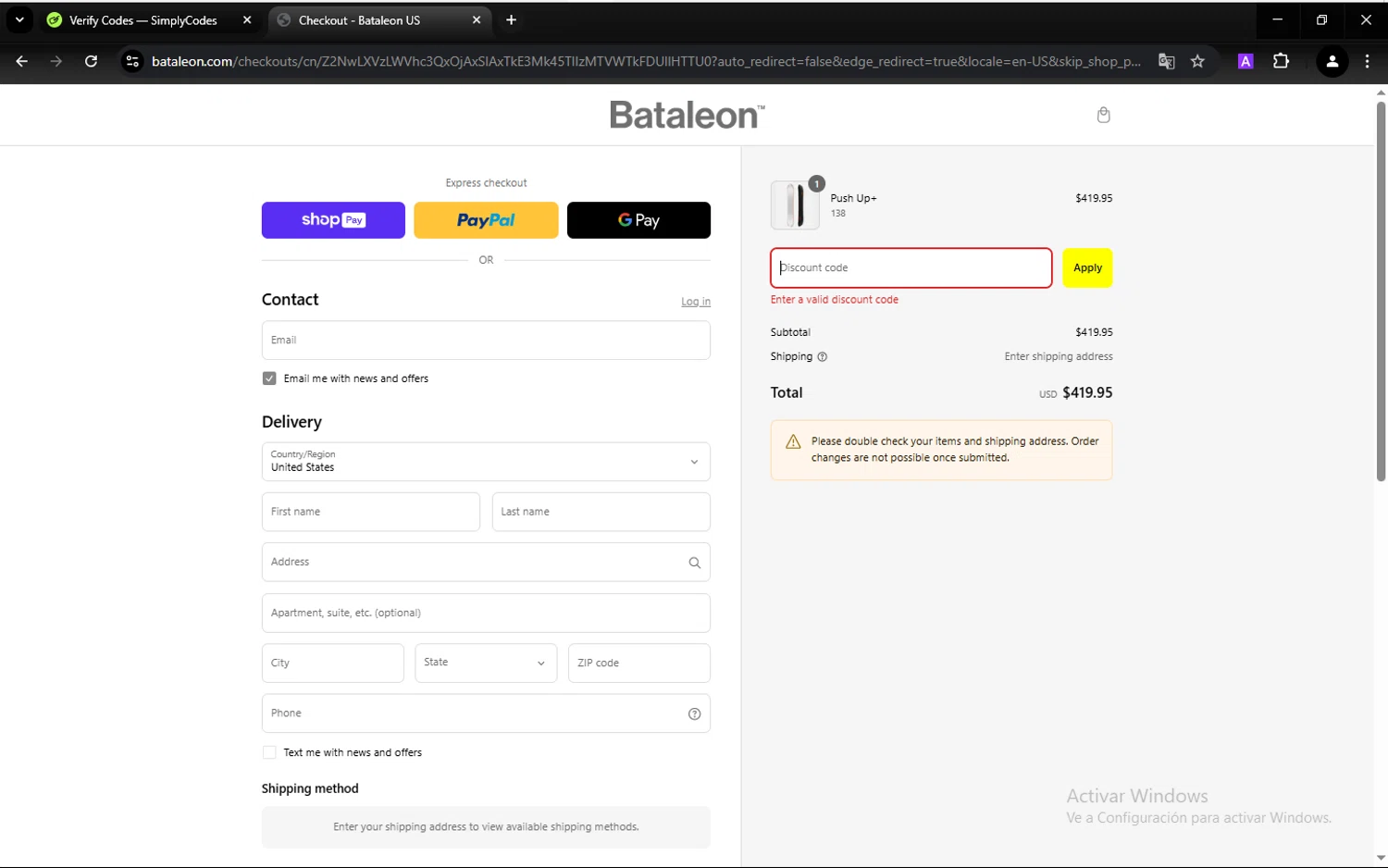This screenshot has height=868, width=1388.
Task: Focus the Discount code field
Action: [911, 268]
